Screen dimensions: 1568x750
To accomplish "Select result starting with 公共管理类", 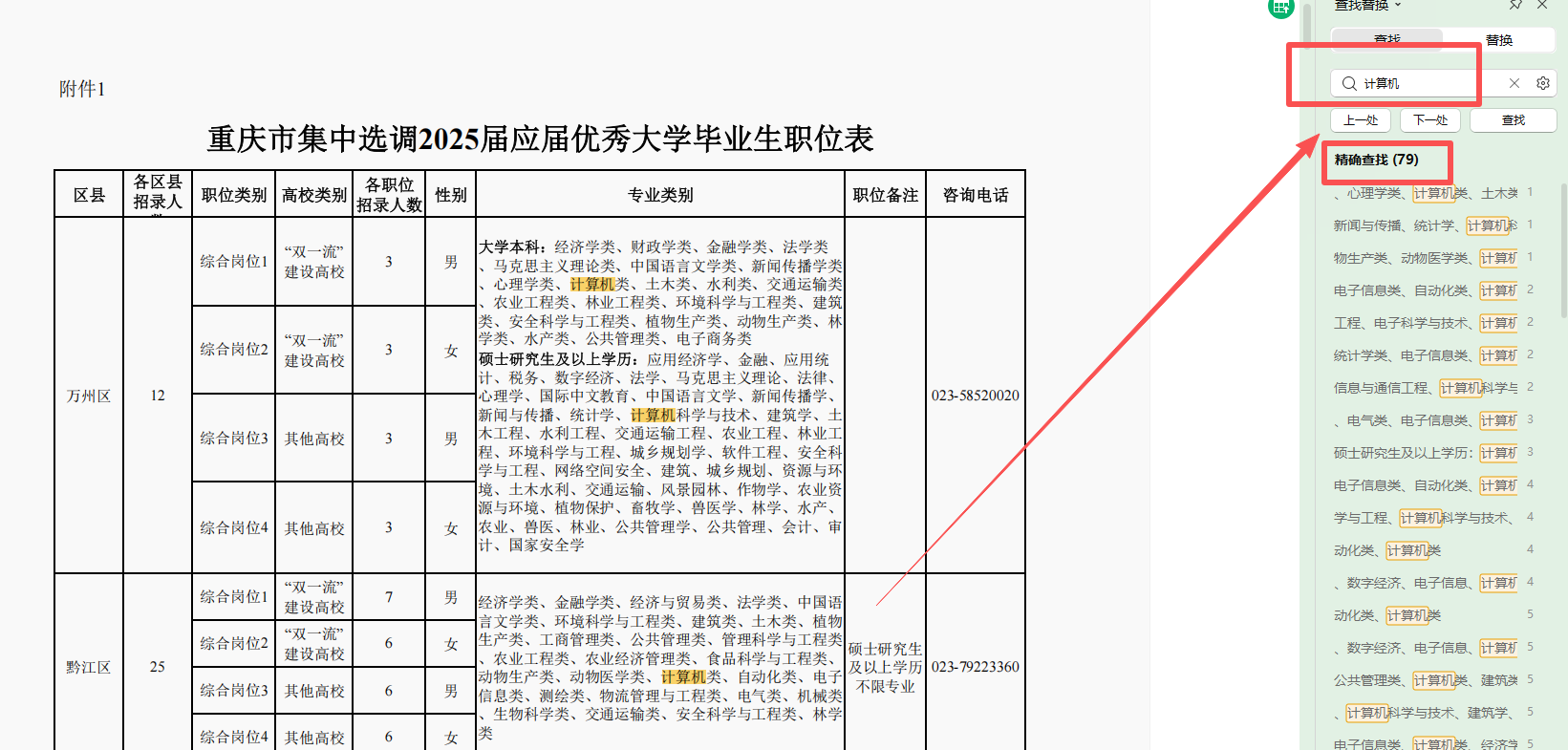I will [1426, 680].
